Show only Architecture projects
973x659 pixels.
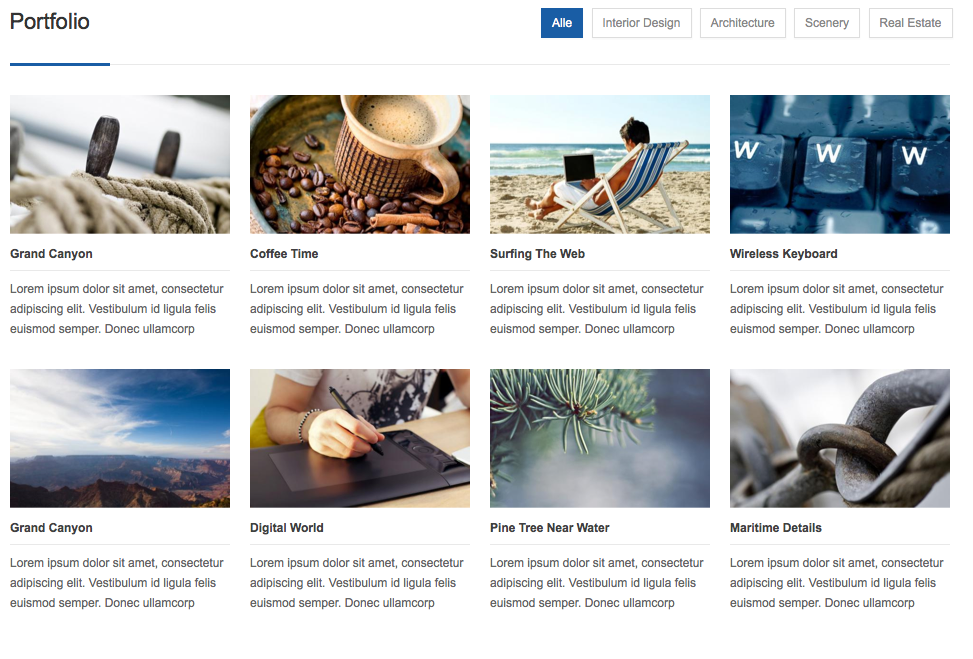pyautogui.click(x=742, y=23)
